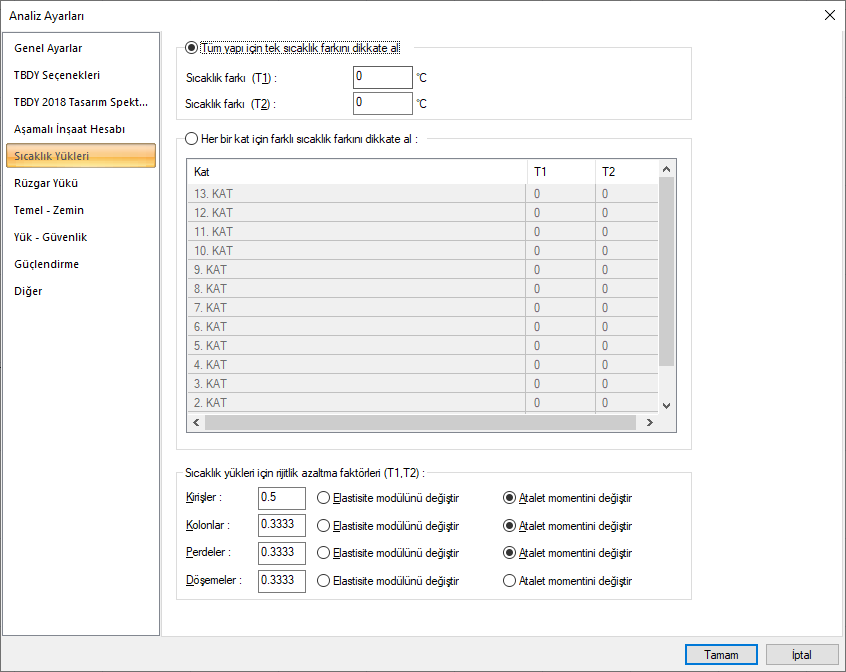Open Temel - Zemin settings

(x=49, y=210)
